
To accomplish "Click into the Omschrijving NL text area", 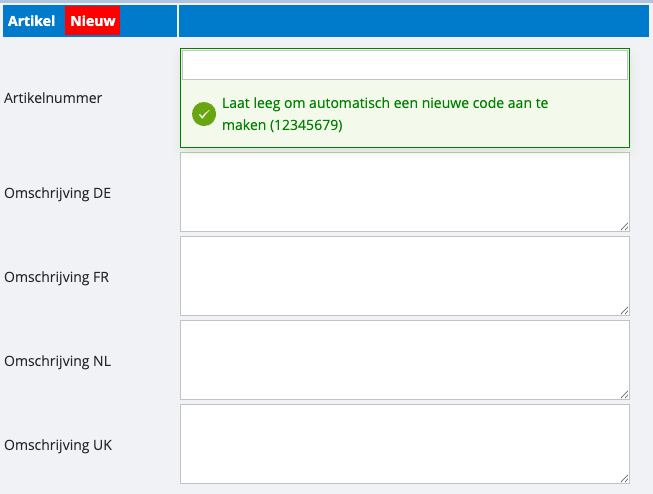I will click(x=404, y=360).
